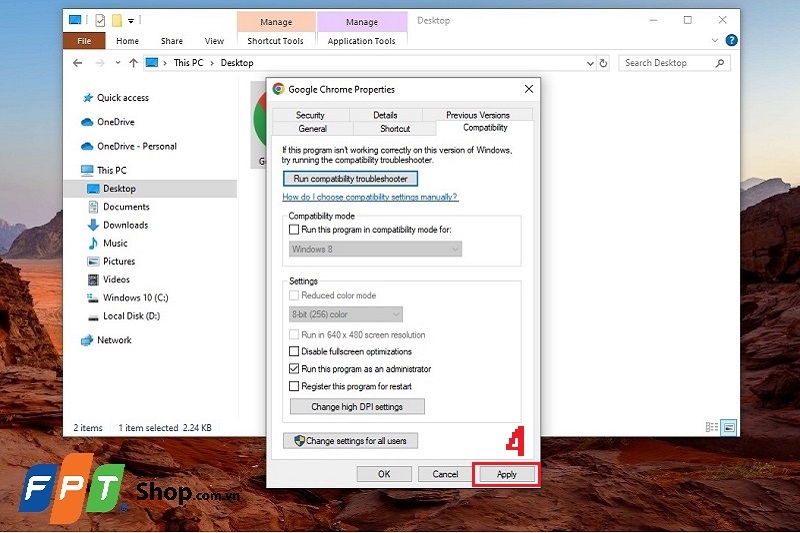Click Apply in Chrome Properties
This screenshot has width=800, height=533.
pyautogui.click(x=507, y=474)
